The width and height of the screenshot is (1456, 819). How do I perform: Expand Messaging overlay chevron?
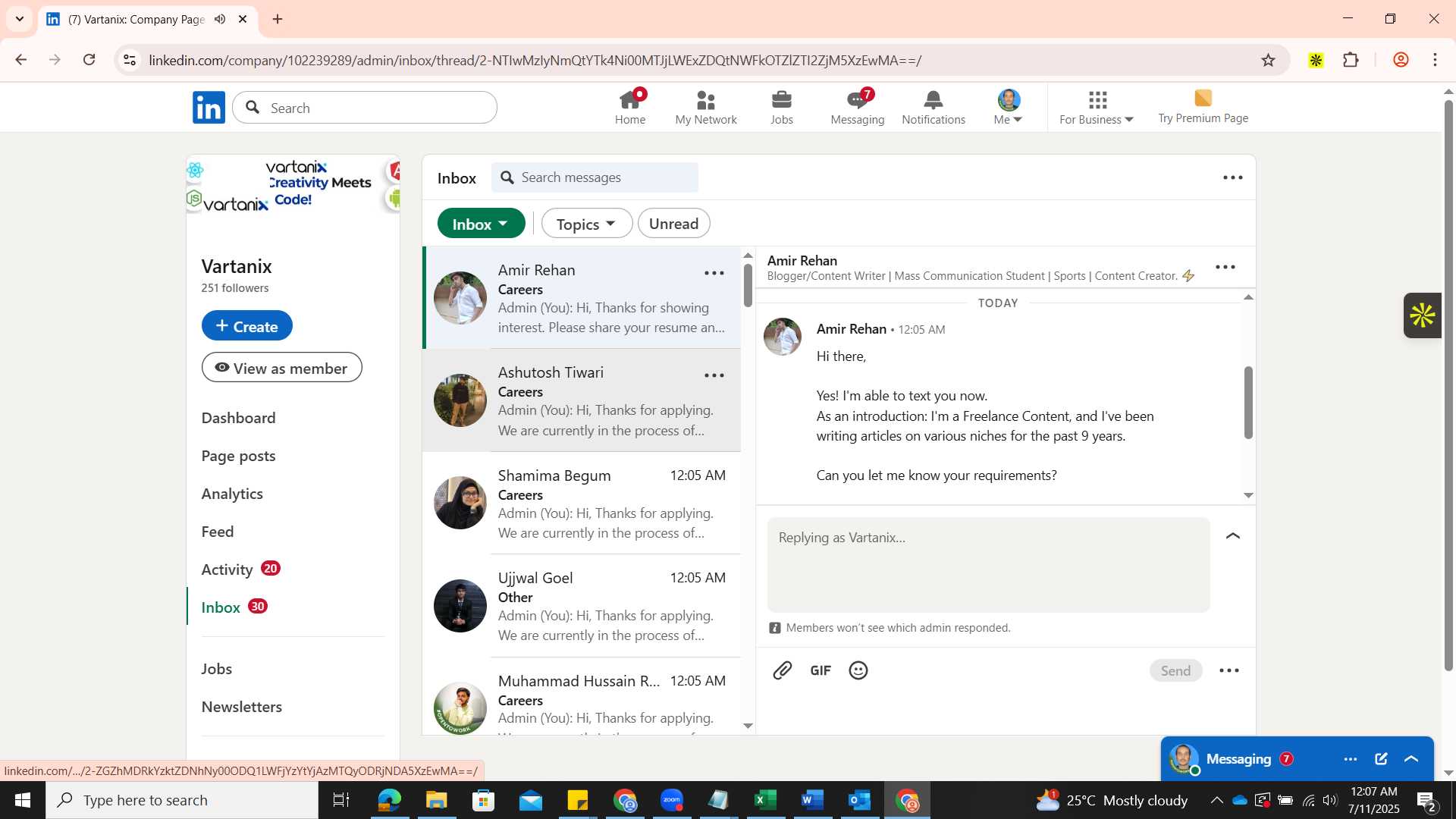point(1411,759)
